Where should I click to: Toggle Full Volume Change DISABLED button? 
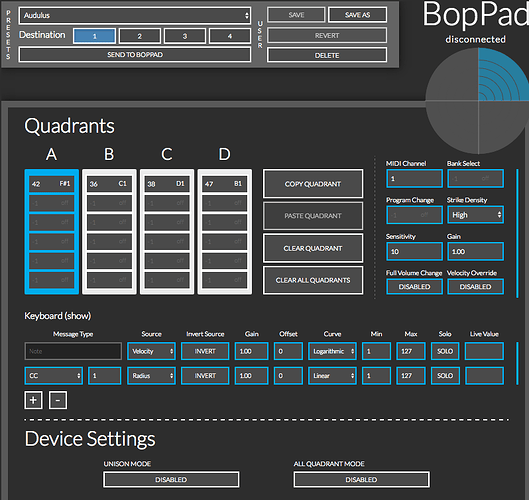[x=414, y=287]
